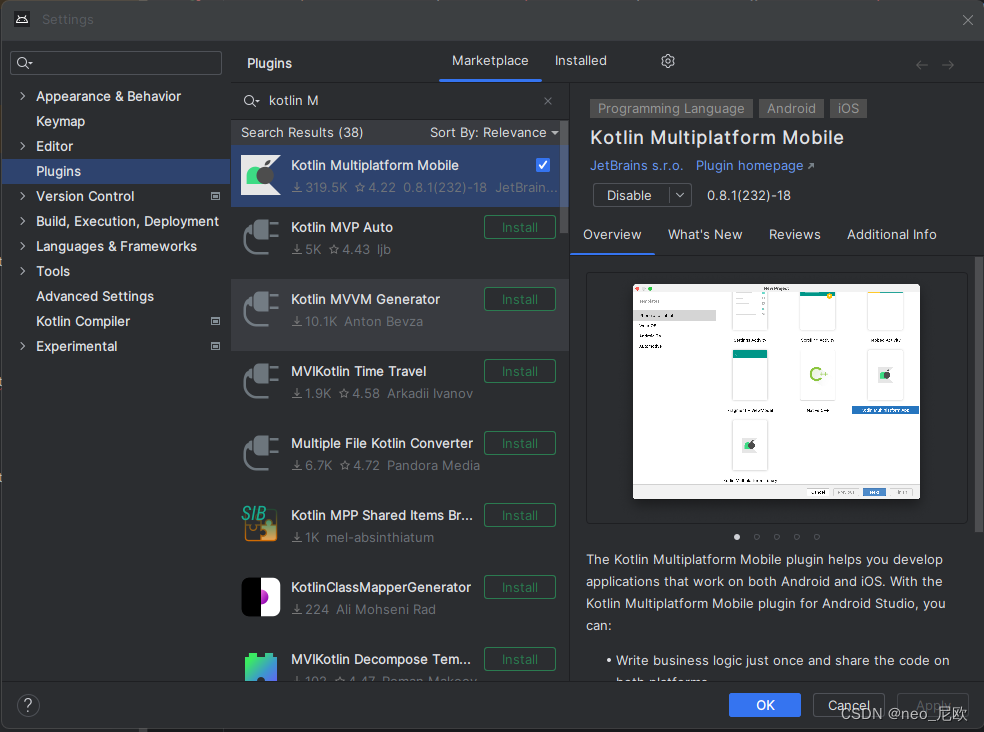Install the KotlinClassMapperGenerator plugin
The width and height of the screenshot is (984, 732).
coord(520,587)
